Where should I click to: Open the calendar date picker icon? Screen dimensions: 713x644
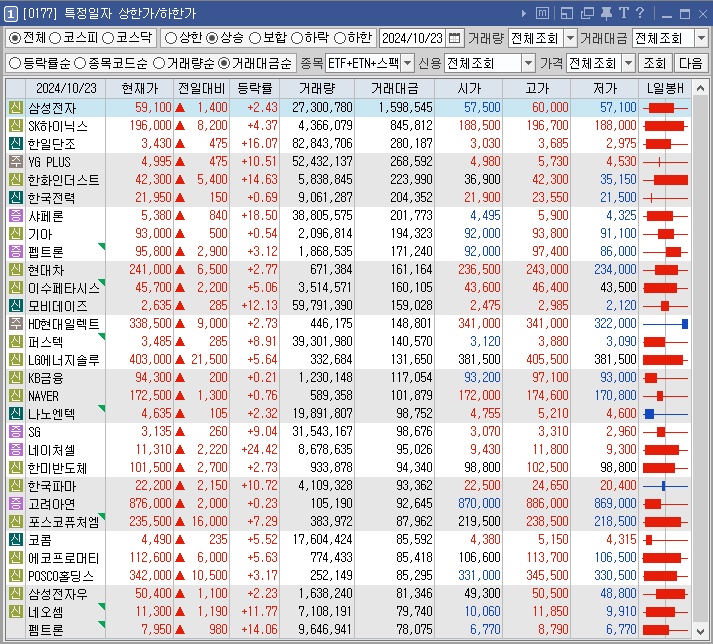tap(454, 38)
